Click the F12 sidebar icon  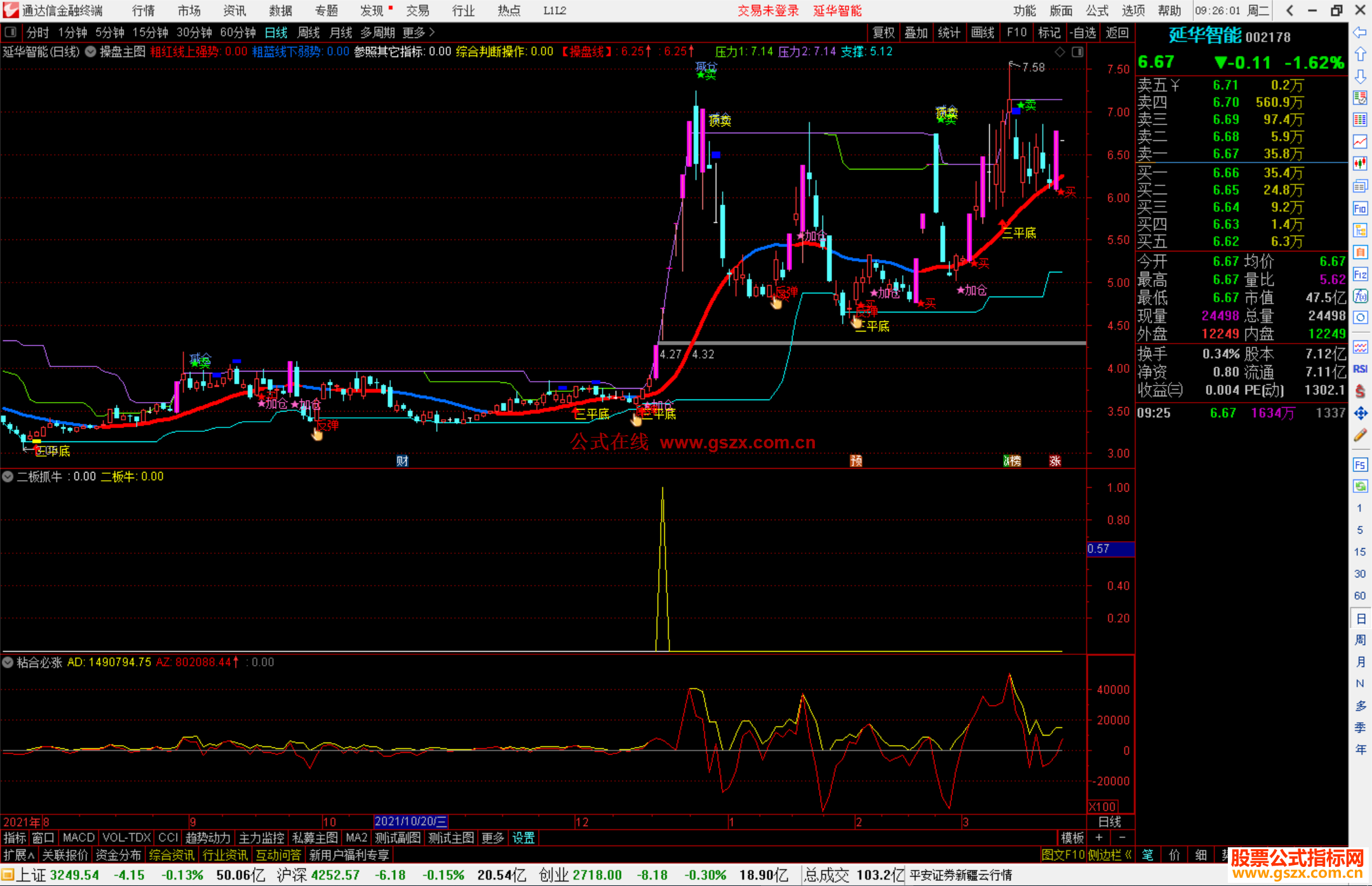(1360, 274)
